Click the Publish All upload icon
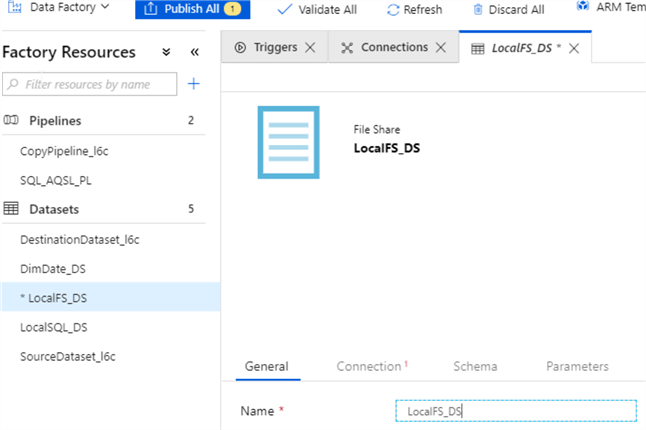 (151, 9)
